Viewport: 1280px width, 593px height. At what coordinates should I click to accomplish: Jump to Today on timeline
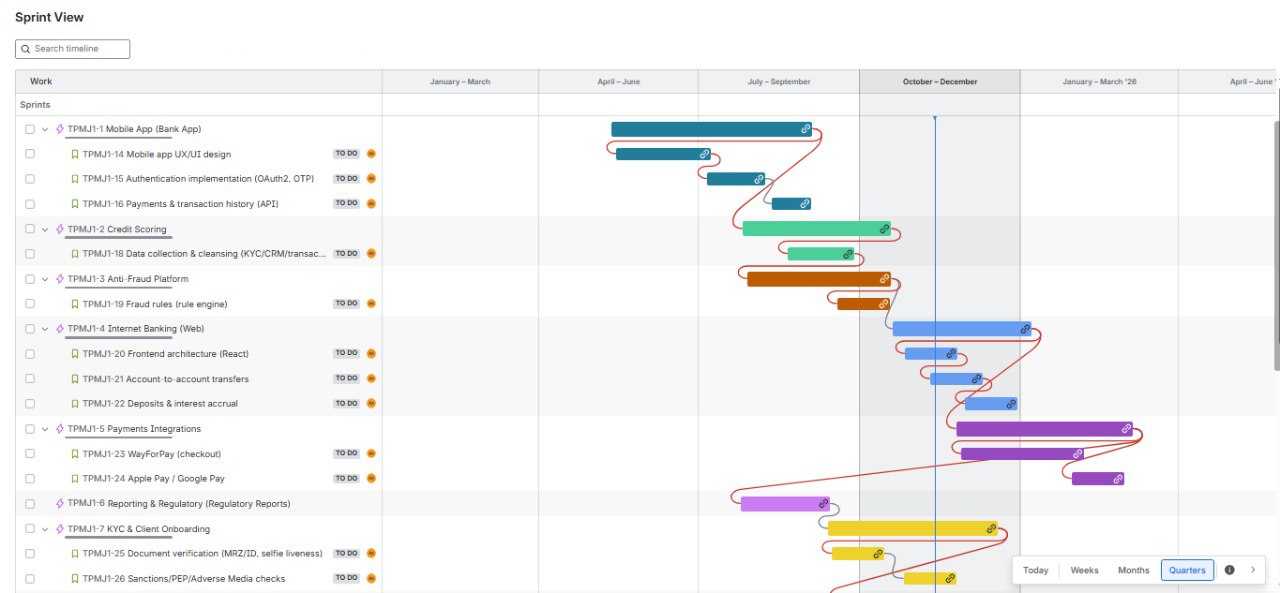[1036, 570]
